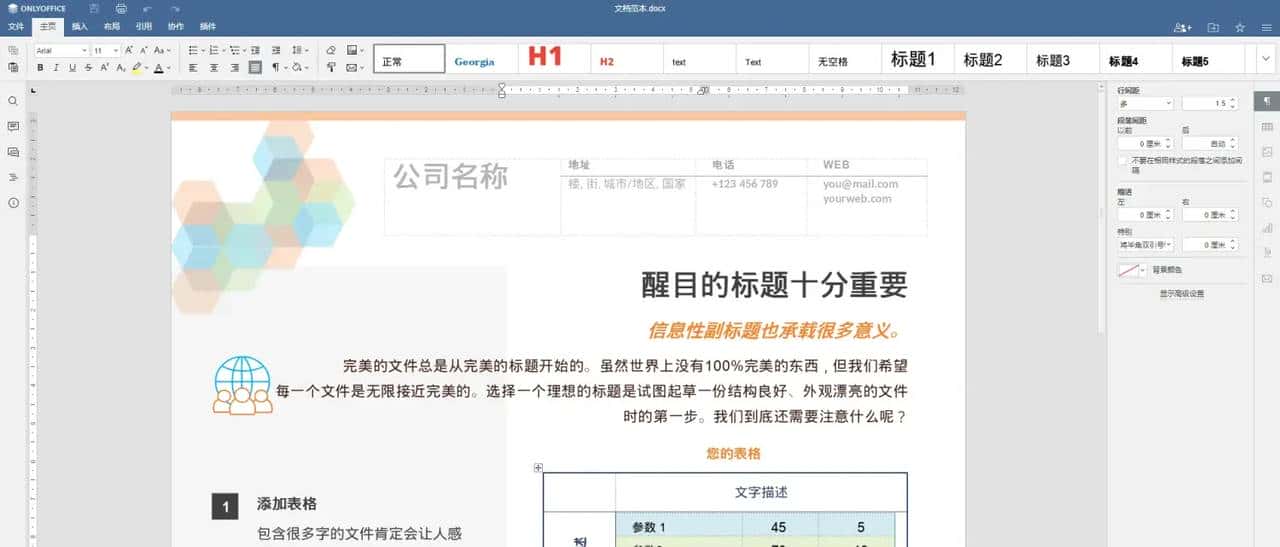Clear style with eraser icon
1280x547 pixels.
click(331, 50)
